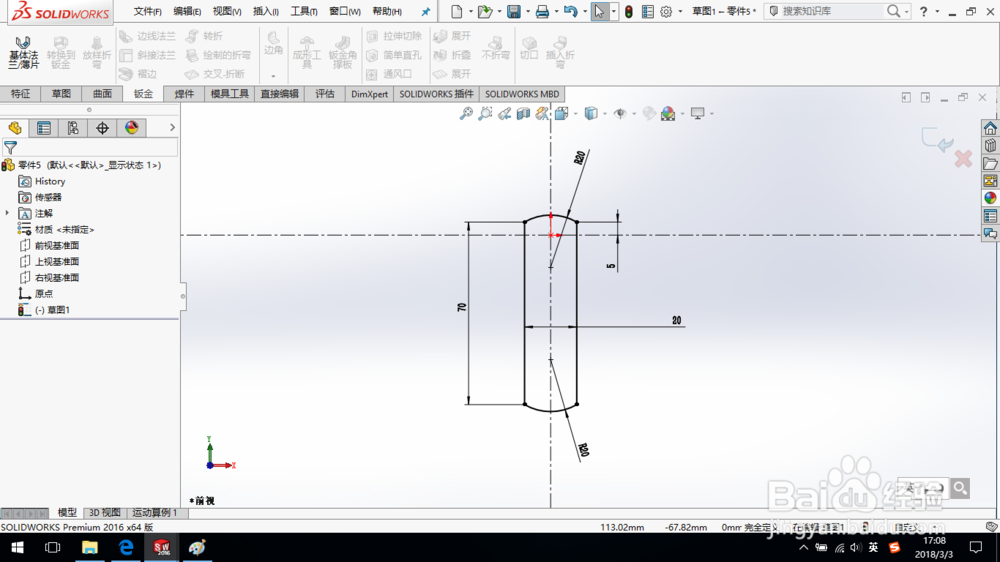Open the Options gear icon
The height and width of the screenshot is (562, 1000).
(x=666, y=11)
